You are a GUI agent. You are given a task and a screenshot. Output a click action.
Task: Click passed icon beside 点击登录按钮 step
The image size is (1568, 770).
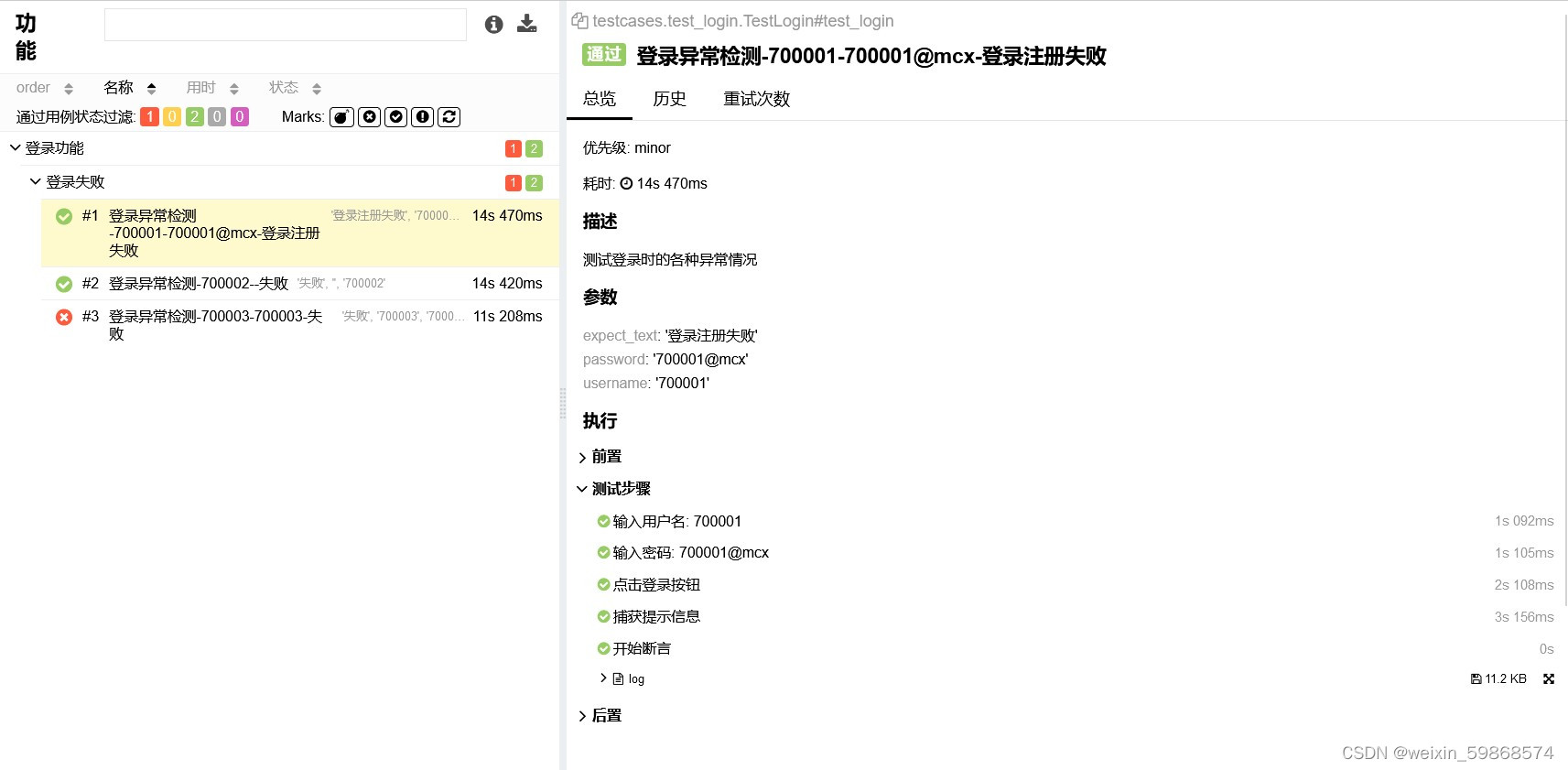[603, 584]
